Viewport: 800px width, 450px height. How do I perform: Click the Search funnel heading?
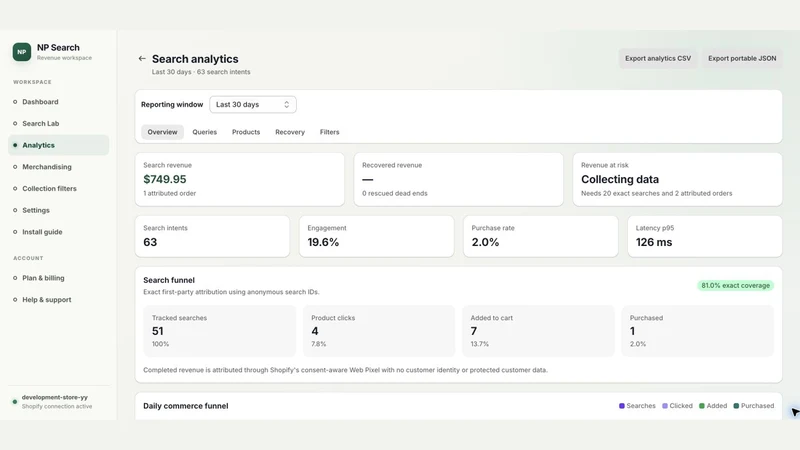click(x=169, y=280)
